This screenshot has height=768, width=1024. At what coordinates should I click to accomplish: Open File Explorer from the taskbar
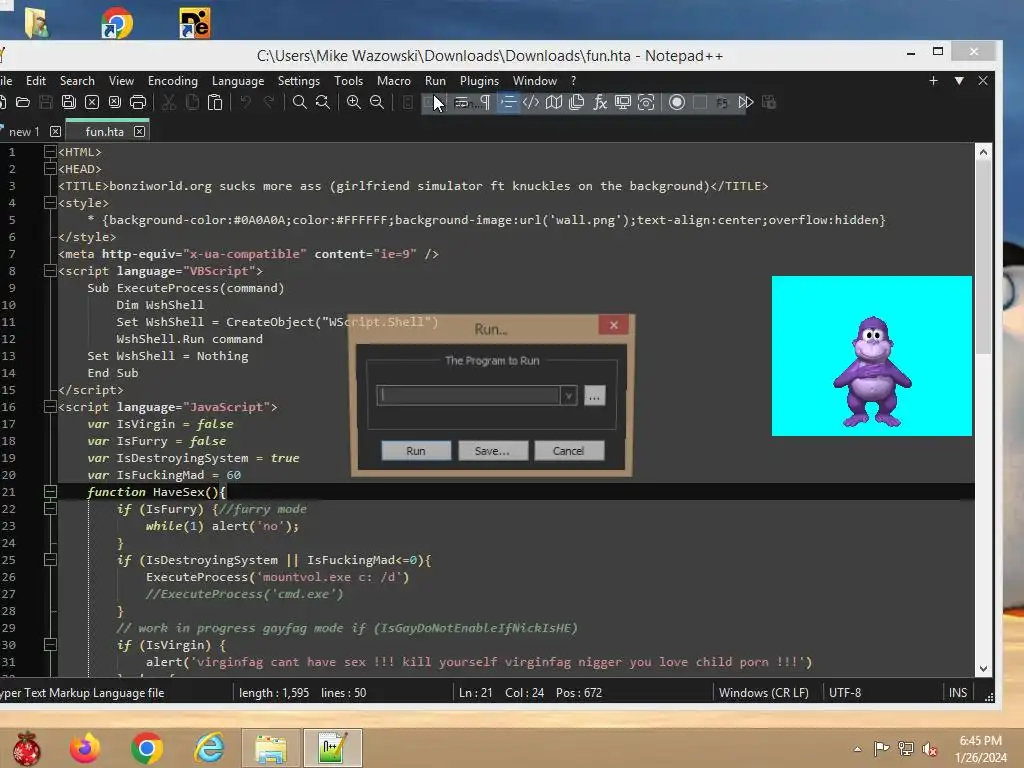tap(270, 749)
